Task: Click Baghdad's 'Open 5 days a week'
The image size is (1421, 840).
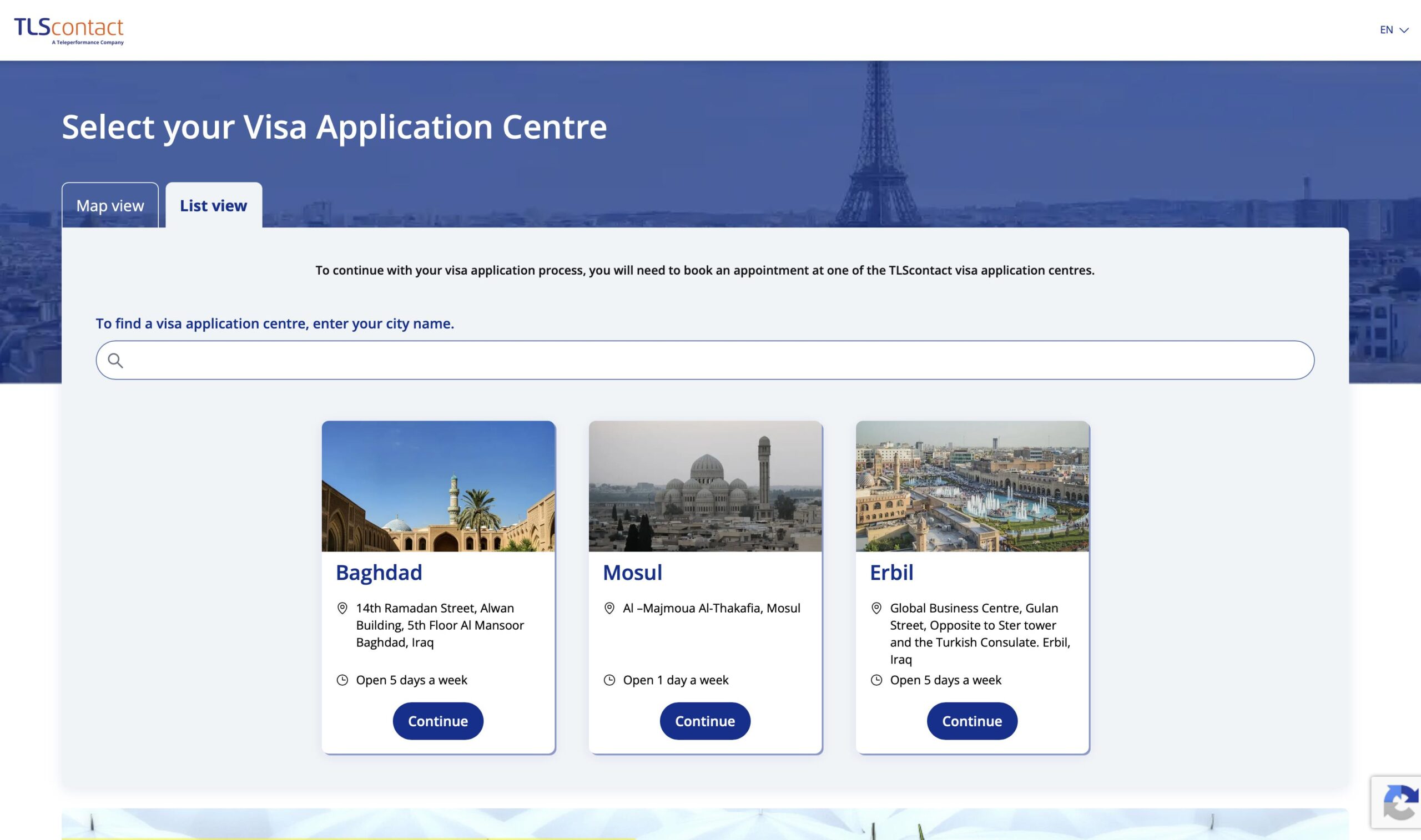Action: click(411, 680)
